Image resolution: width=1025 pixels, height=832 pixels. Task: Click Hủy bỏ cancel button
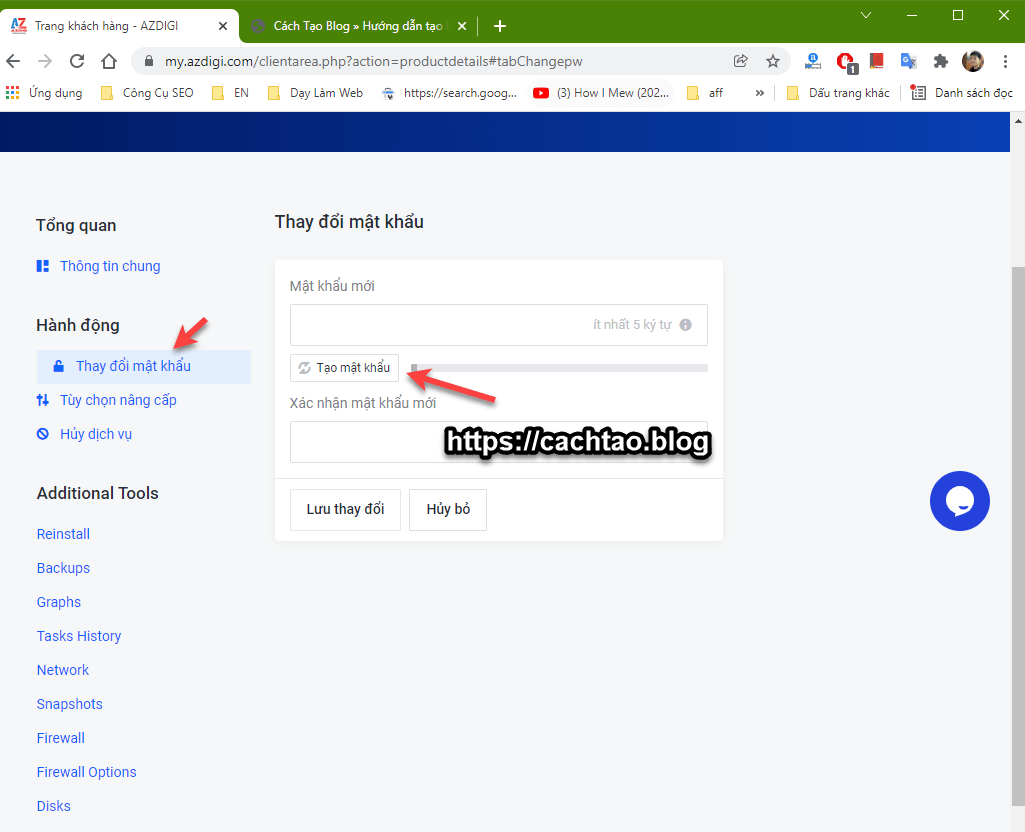(x=448, y=509)
